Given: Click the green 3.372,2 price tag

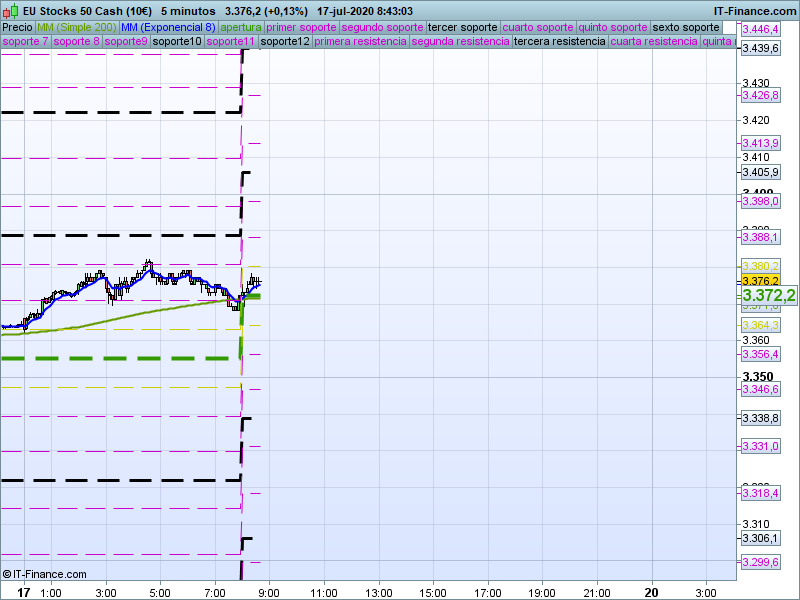Looking at the screenshot, I should click(x=768, y=295).
